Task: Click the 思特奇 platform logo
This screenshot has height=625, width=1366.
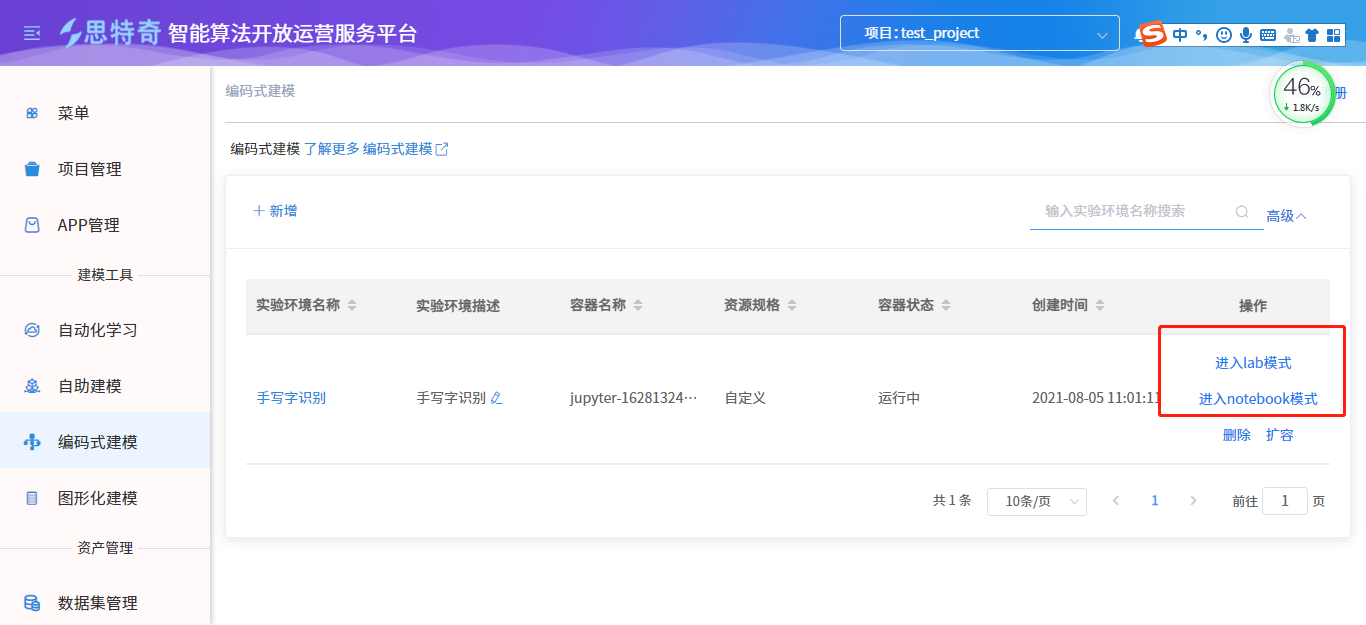Action: (110, 32)
